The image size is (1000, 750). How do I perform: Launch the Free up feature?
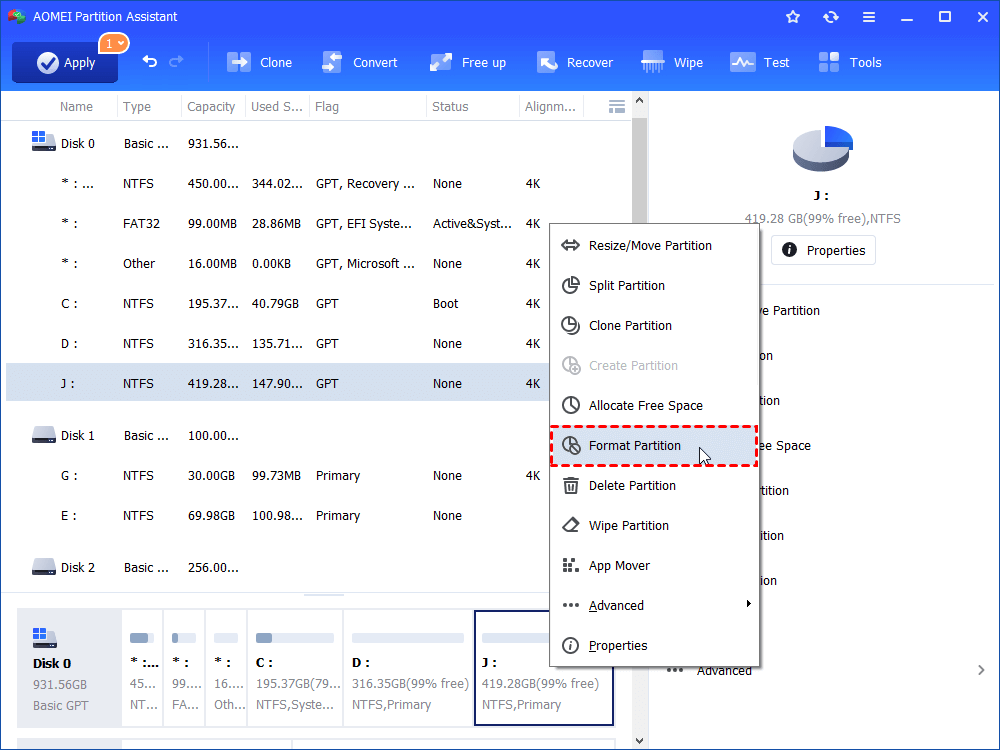pyautogui.click(x=467, y=61)
